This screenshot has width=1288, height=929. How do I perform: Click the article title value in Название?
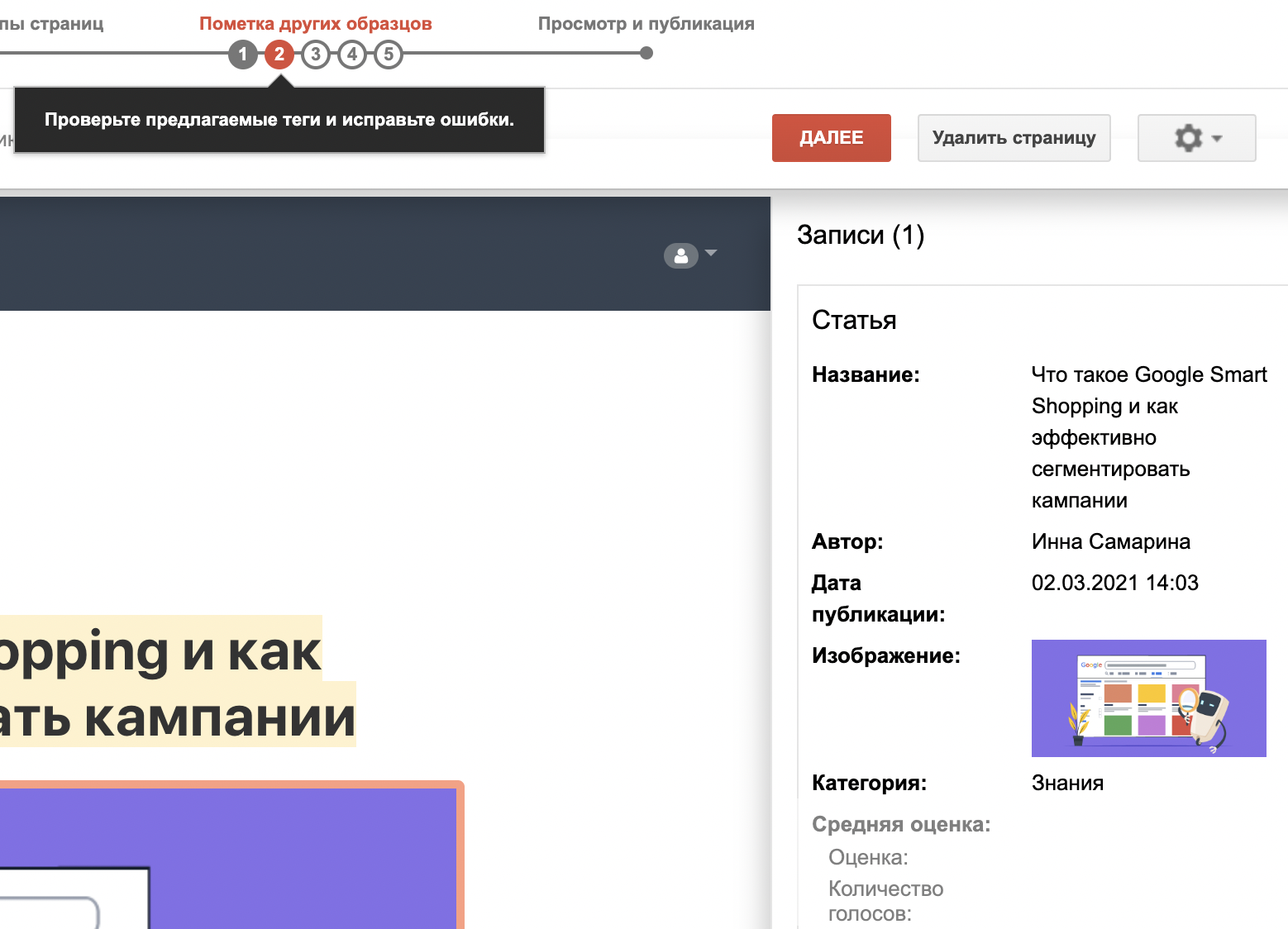(1147, 437)
